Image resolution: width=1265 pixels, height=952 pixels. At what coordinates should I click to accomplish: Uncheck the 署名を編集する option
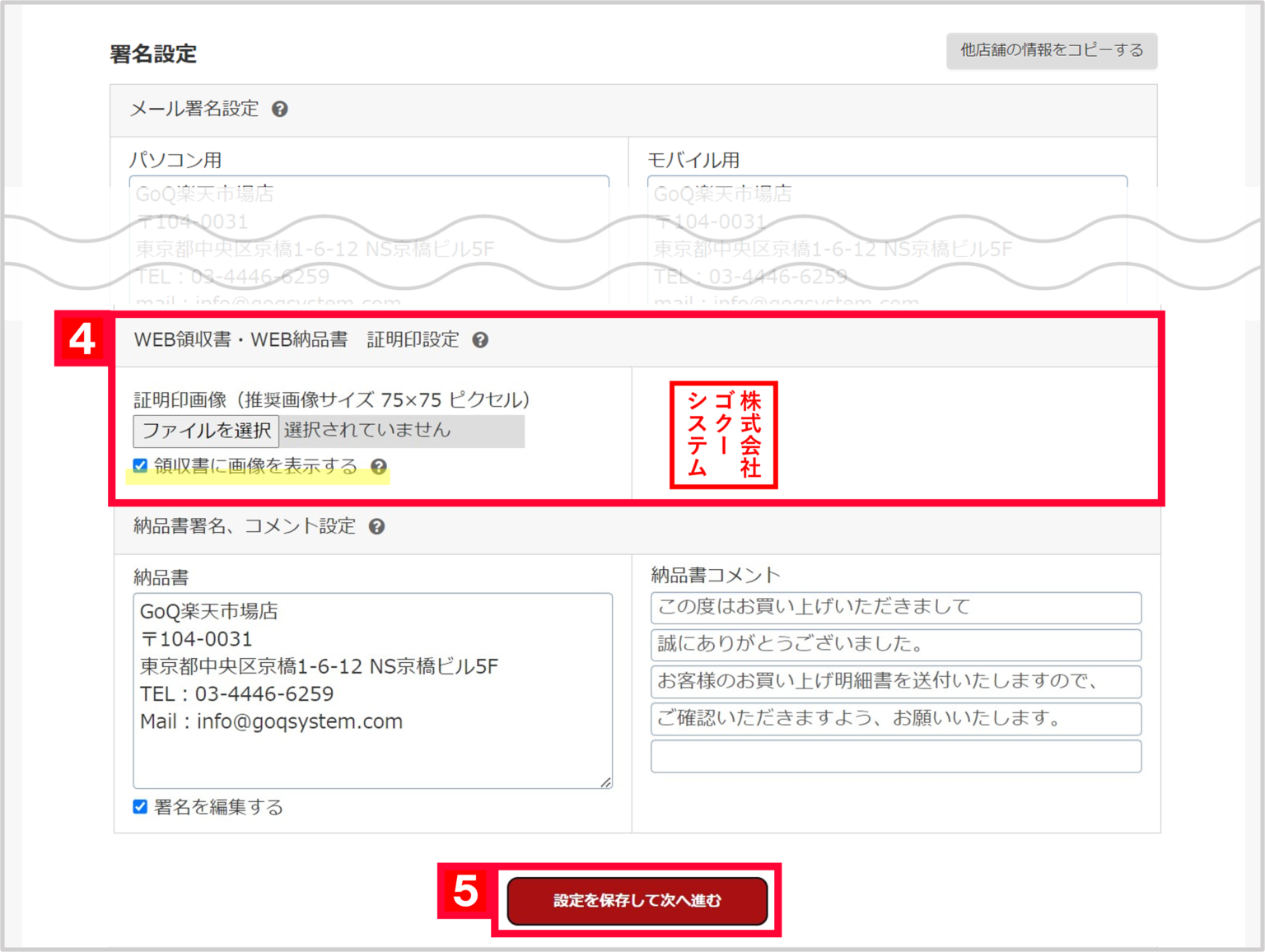[x=140, y=808]
